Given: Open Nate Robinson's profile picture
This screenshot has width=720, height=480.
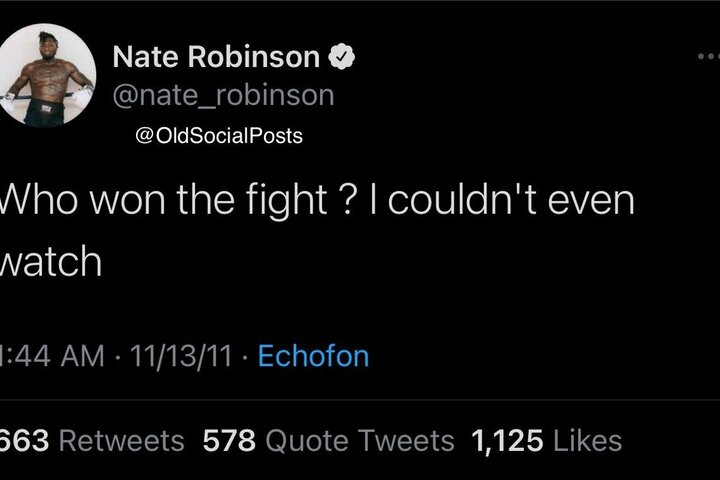Looking at the screenshot, I should click(x=48, y=75).
